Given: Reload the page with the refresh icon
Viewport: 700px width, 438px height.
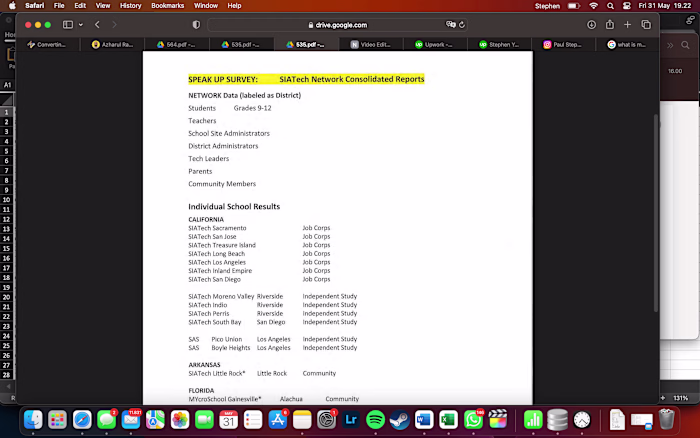Looking at the screenshot, I should pyautogui.click(x=462, y=25).
